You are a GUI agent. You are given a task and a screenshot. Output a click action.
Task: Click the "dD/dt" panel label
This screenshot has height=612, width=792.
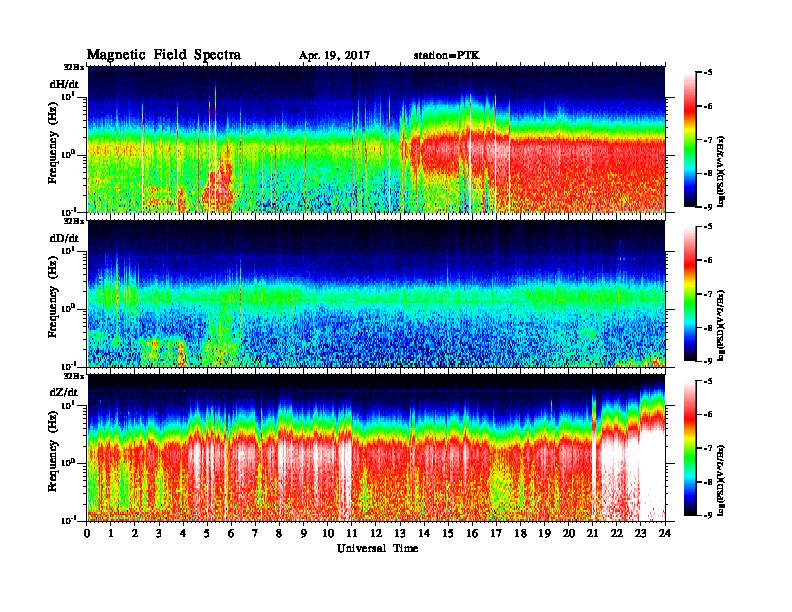(64, 238)
